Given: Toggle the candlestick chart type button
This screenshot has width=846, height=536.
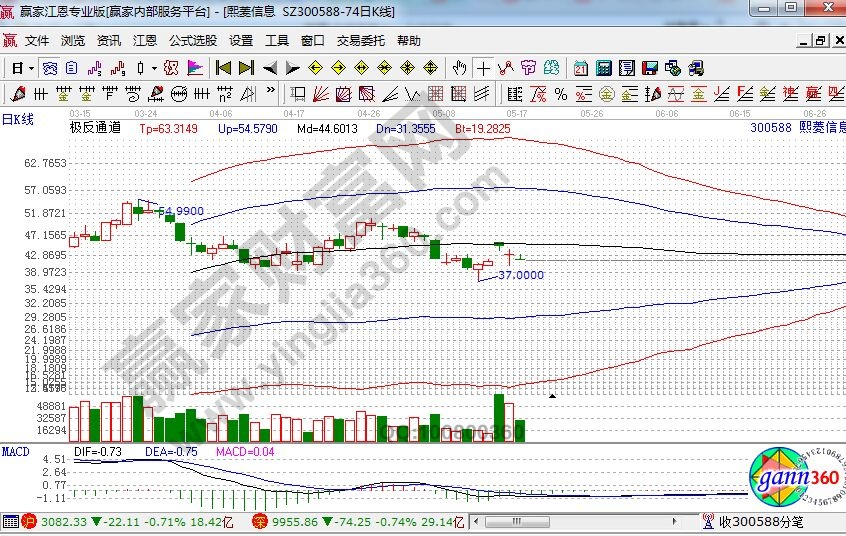Looking at the screenshot, I should coord(139,68).
